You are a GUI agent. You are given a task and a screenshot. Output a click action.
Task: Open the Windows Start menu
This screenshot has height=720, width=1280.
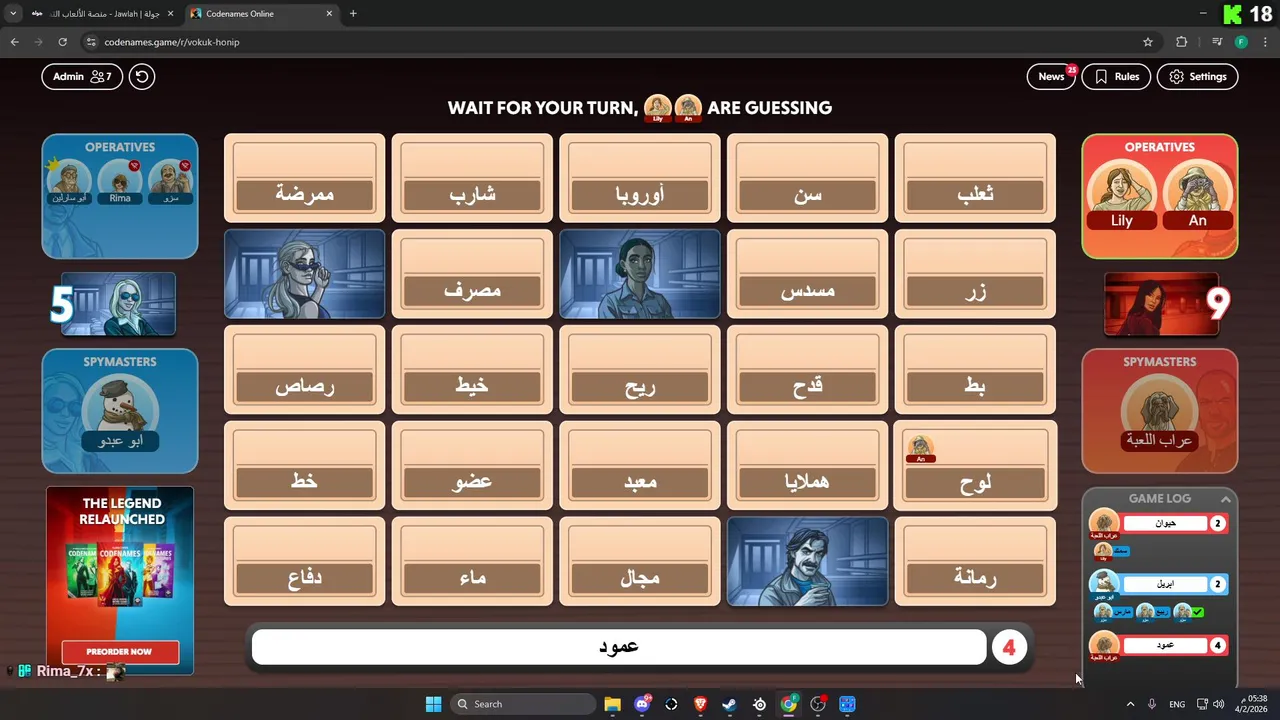[433, 704]
